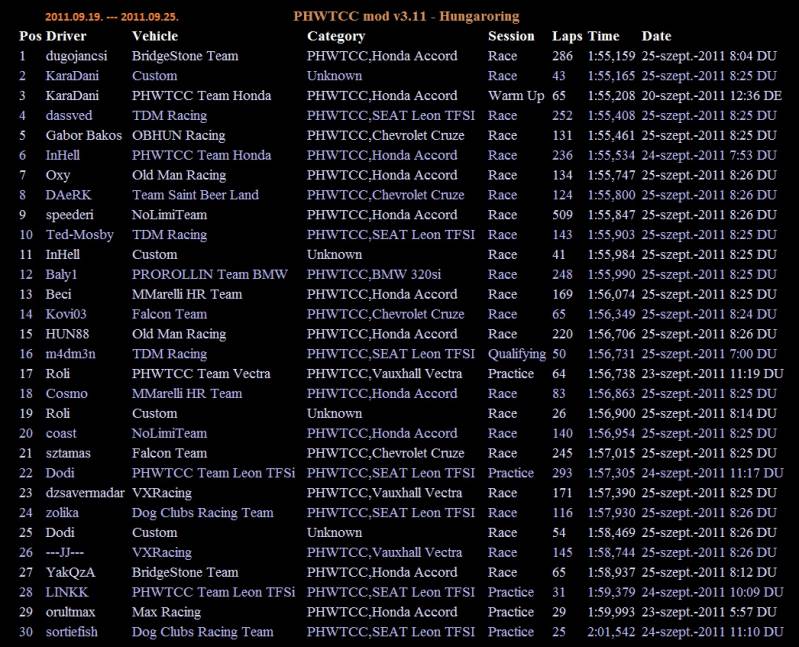799x647 pixels.
Task: Click the Laps column header
Action: (567, 36)
